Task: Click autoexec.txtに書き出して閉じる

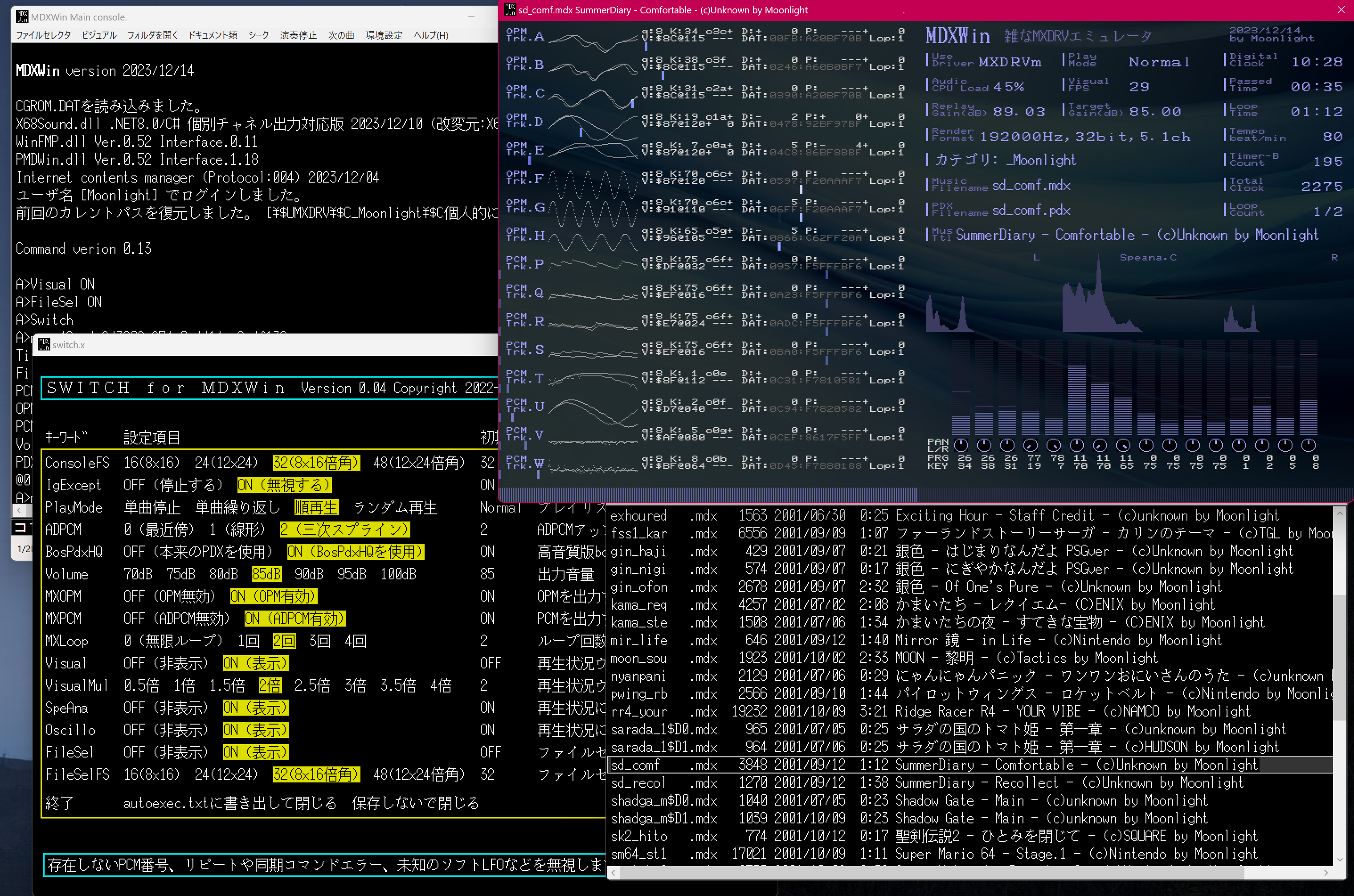Action: point(230,803)
